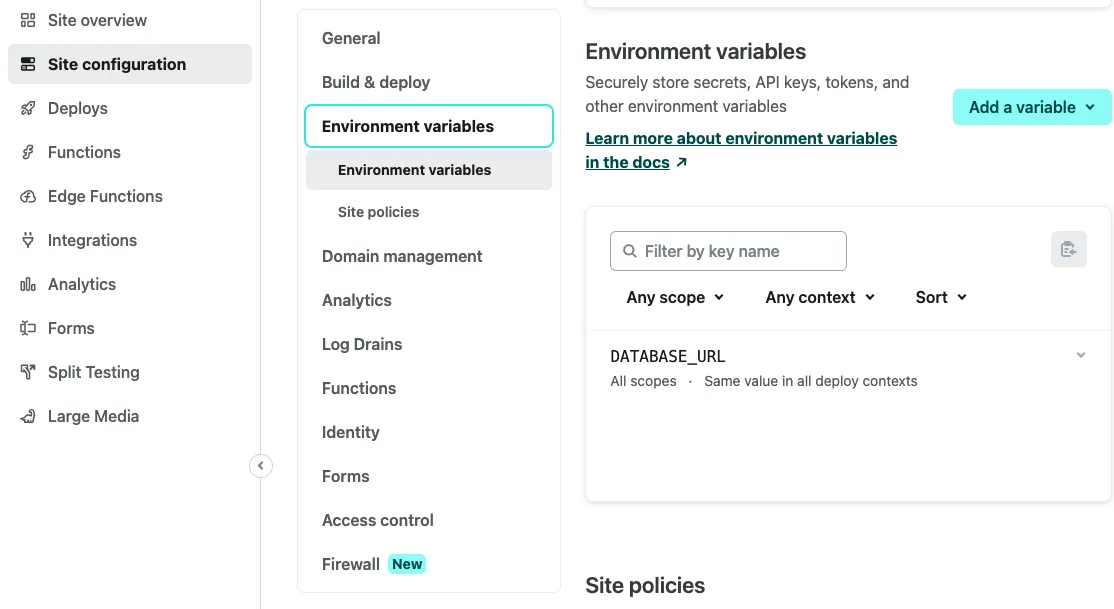Go to Site policies subsection
This screenshot has width=1114, height=609.
(378, 212)
